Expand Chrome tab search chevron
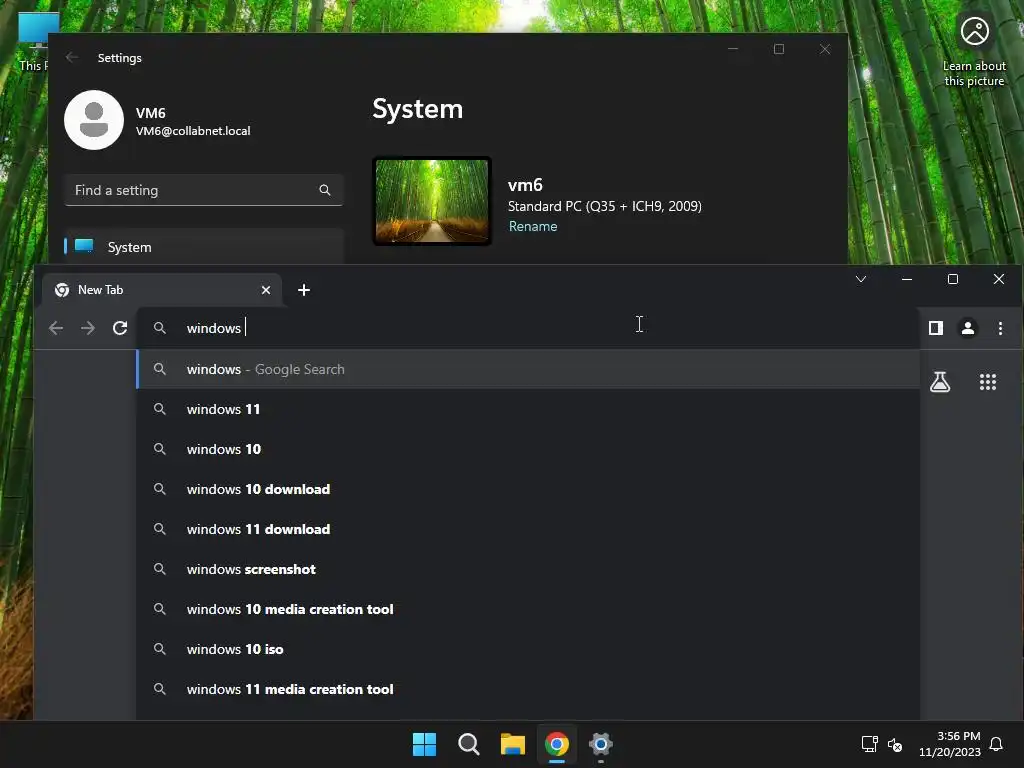 click(861, 279)
